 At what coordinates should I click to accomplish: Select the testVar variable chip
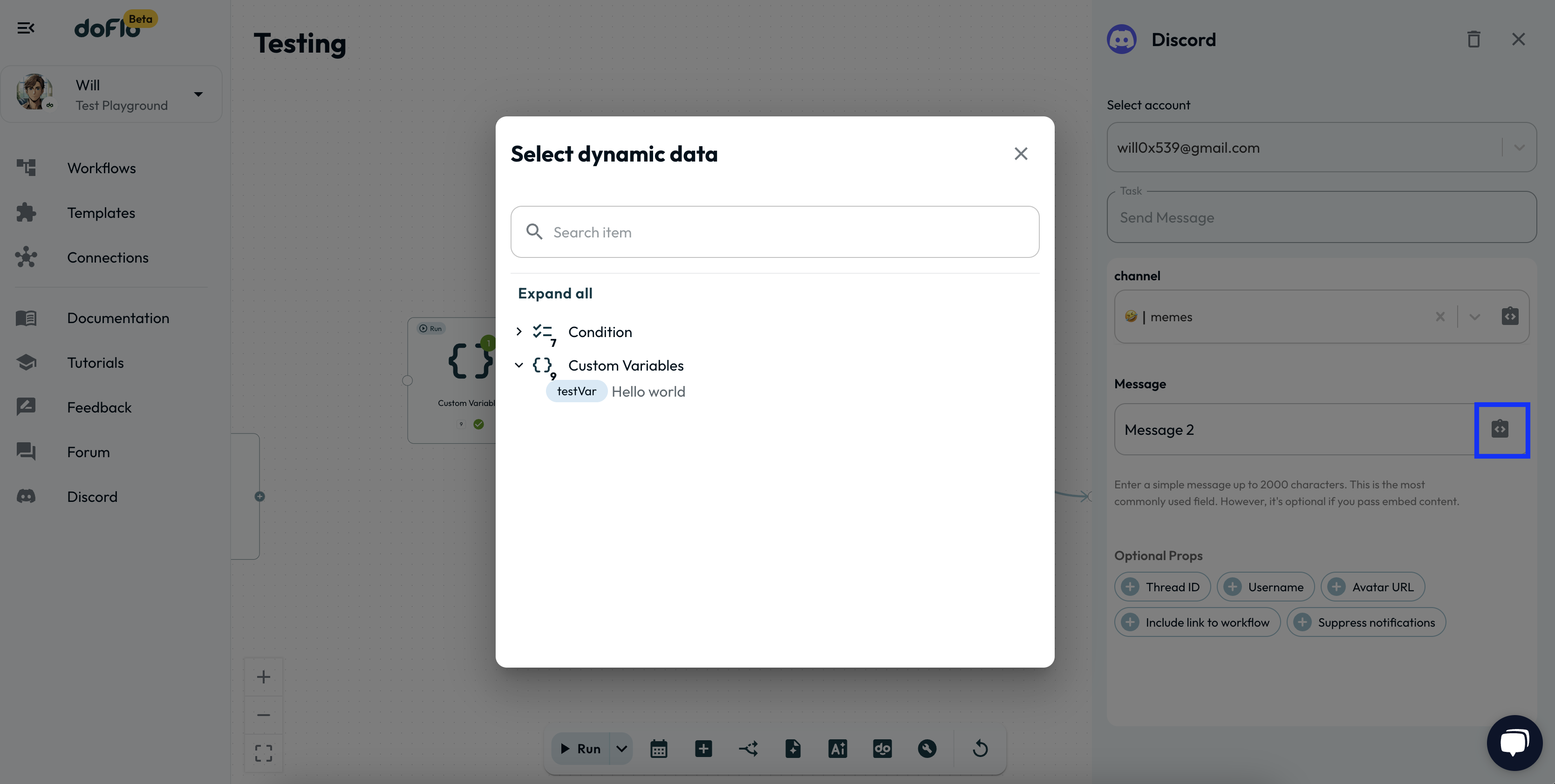tap(576, 392)
